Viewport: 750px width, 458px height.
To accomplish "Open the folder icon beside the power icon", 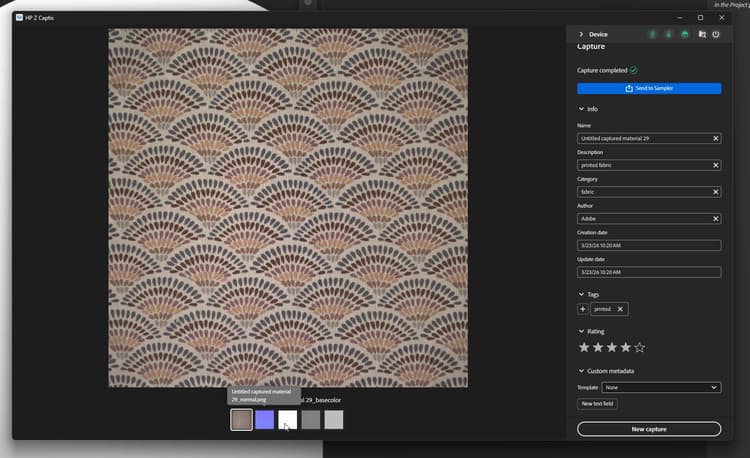I will pos(702,34).
